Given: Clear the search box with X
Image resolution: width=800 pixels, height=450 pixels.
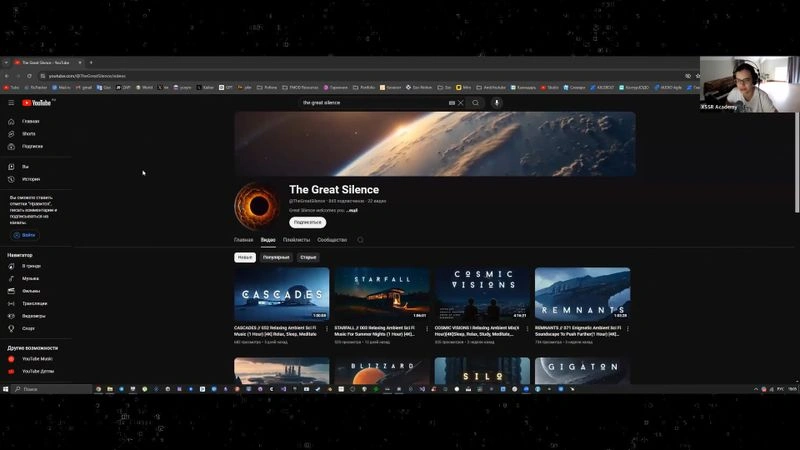Looking at the screenshot, I should (461, 103).
